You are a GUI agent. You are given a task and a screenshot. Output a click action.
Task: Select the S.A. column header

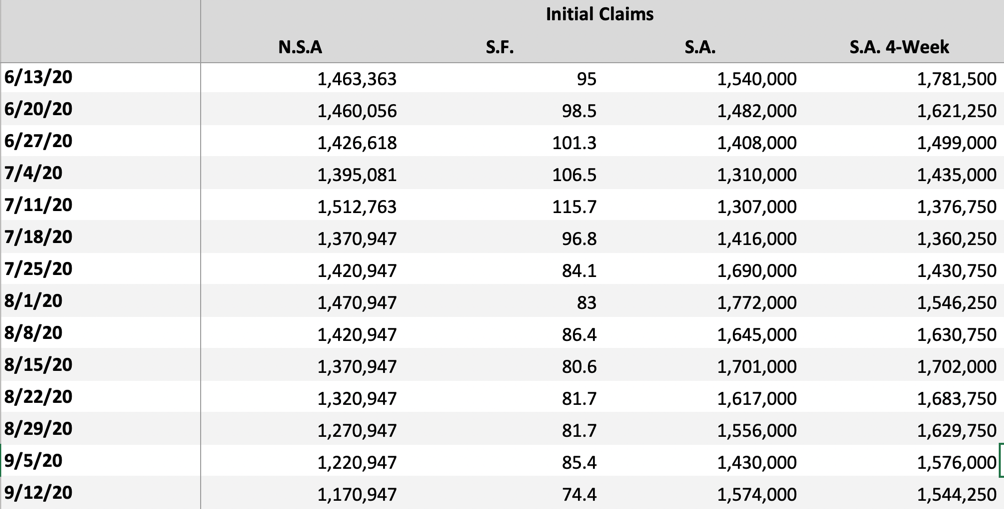tap(700, 47)
